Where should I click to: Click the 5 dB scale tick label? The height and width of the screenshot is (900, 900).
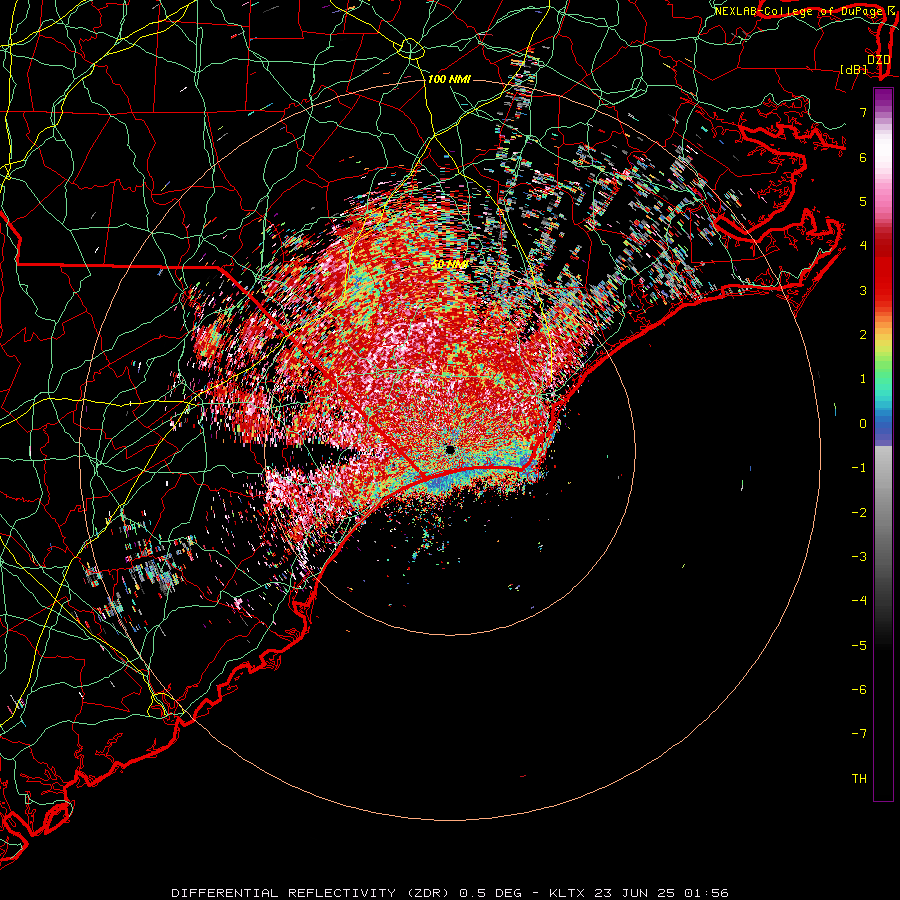863,201
